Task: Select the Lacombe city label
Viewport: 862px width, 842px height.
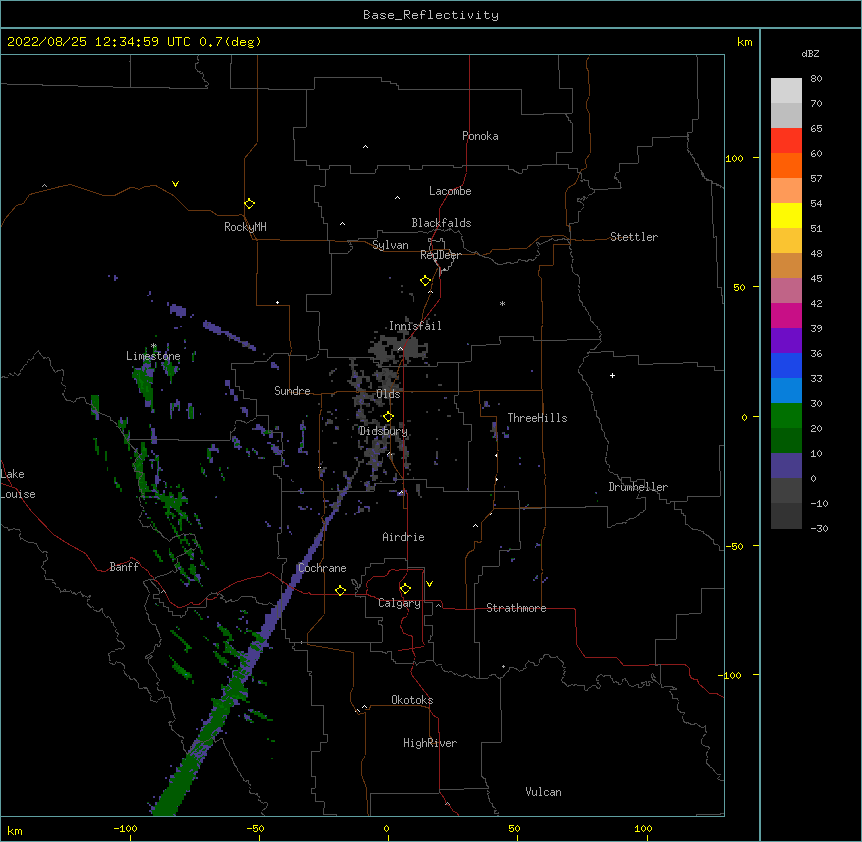Action: [x=450, y=191]
